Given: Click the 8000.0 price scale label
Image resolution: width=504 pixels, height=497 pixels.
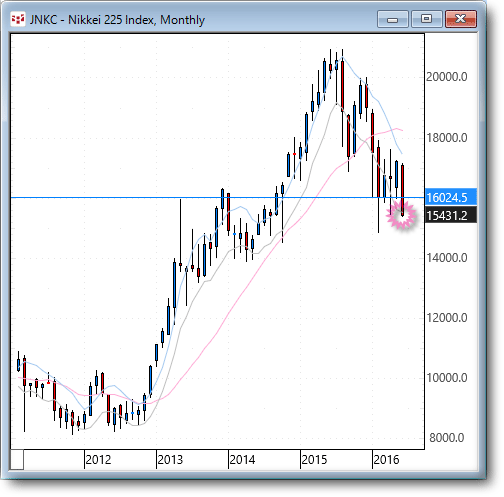Looking at the screenshot, I should tap(447, 438).
